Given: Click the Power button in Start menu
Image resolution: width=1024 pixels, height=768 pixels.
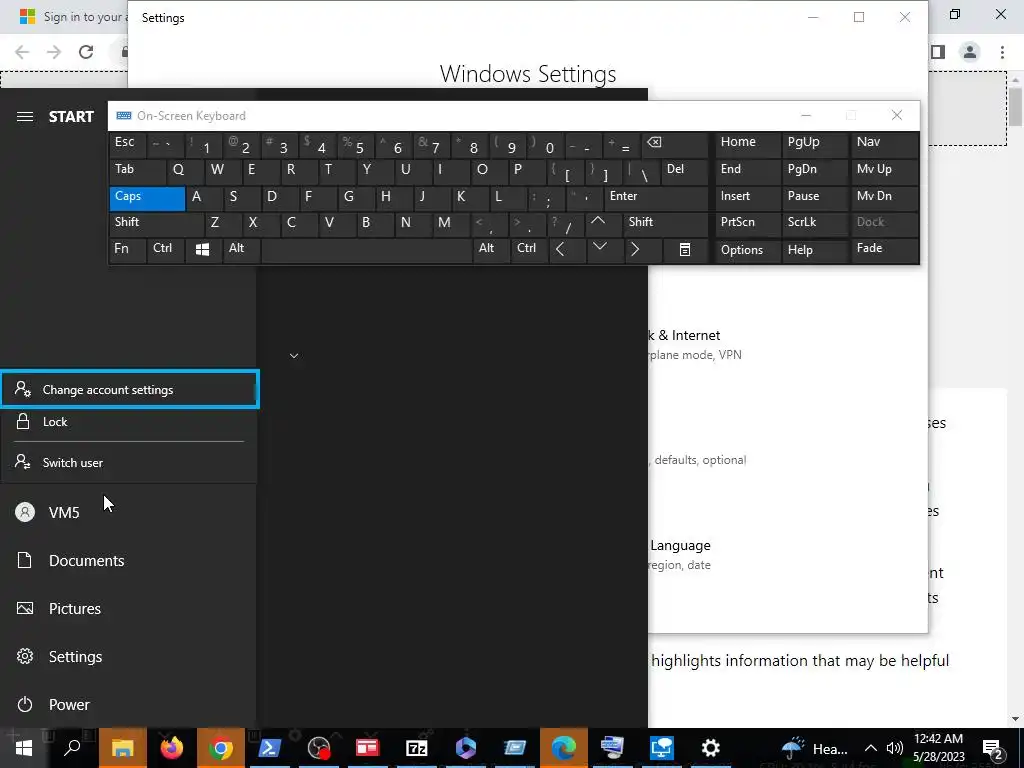Looking at the screenshot, I should (x=128, y=704).
